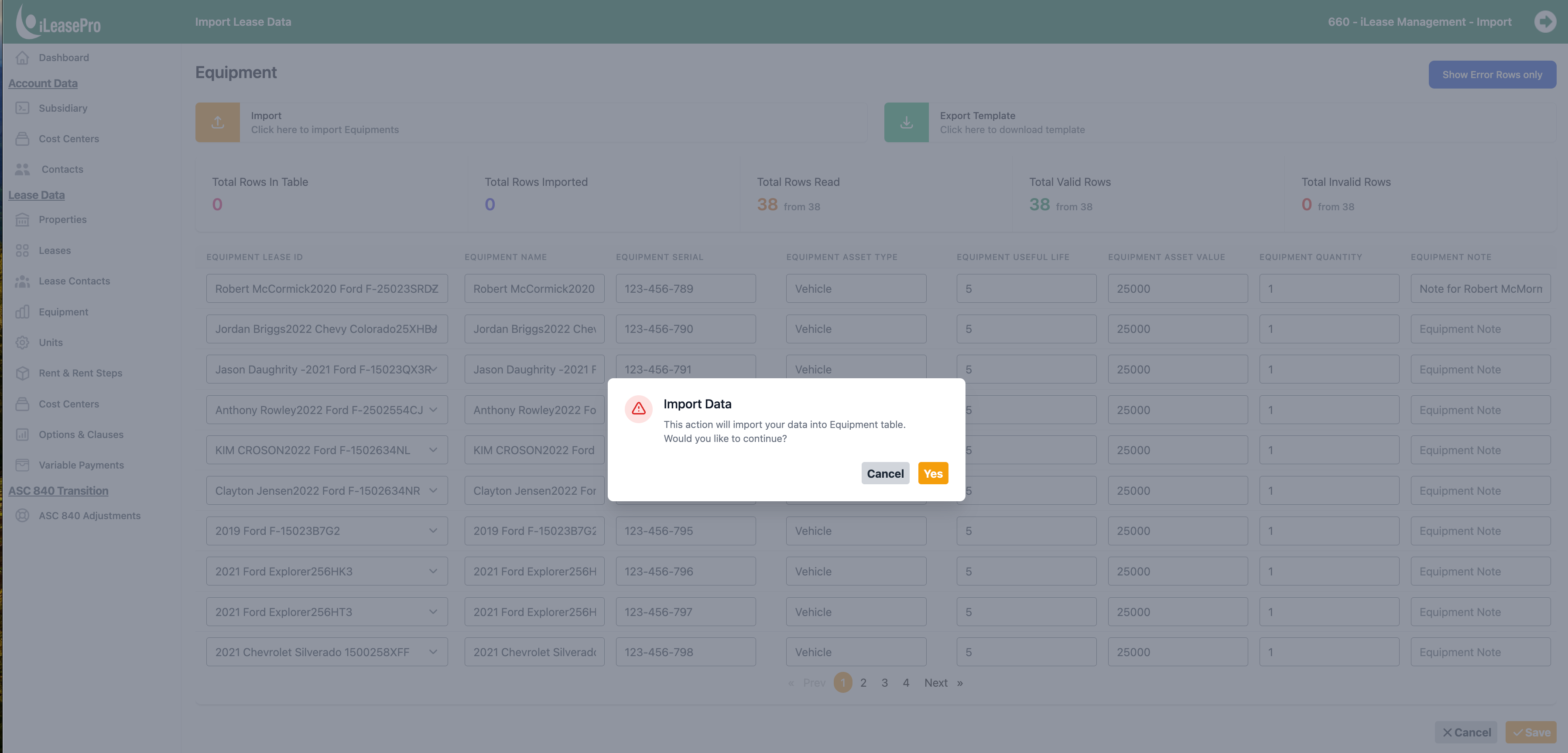
Task: Click Vehicle asset type in first row
Action: pyautogui.click(x=856, y=288)
